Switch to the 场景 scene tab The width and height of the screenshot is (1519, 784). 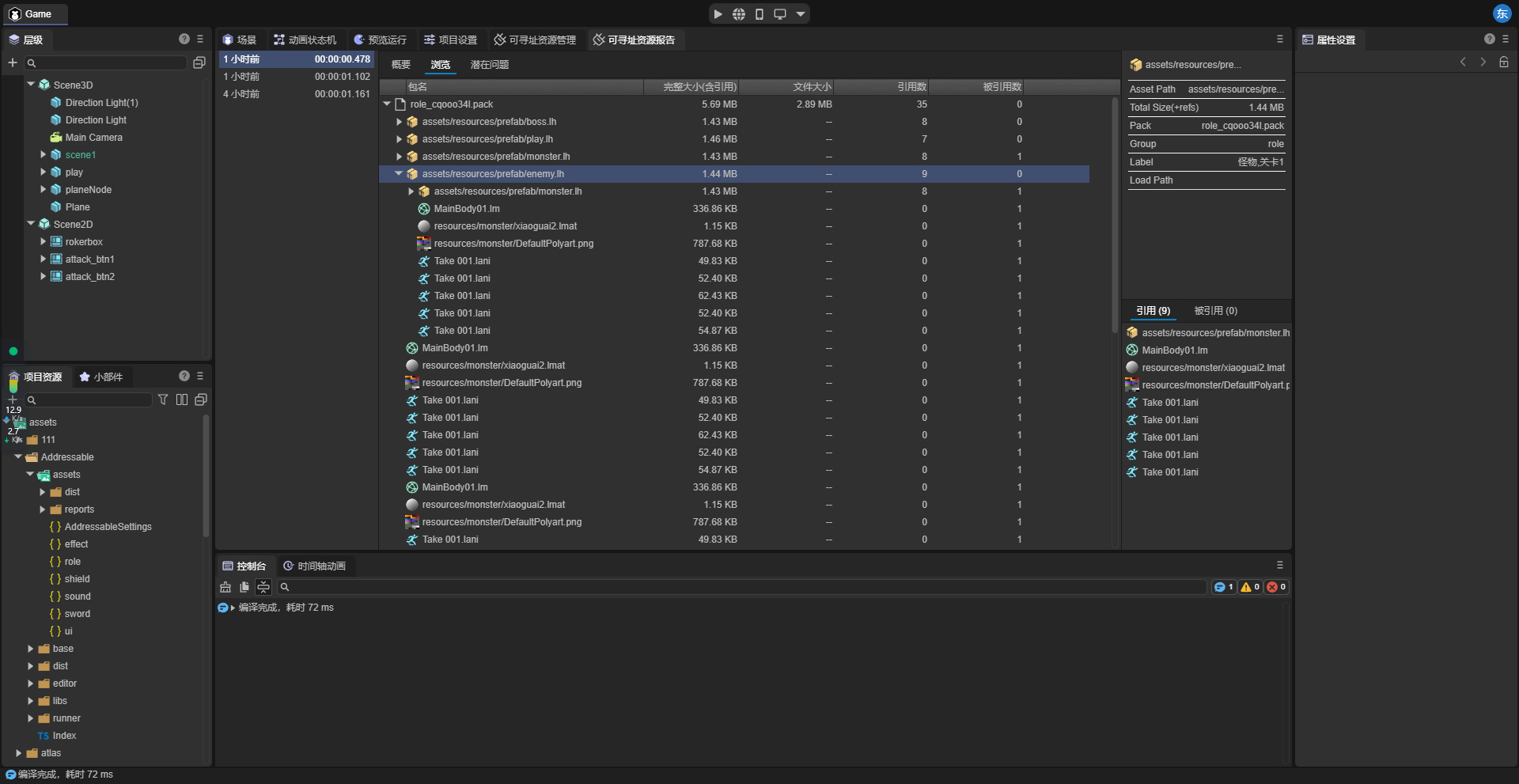coord(240,40)
